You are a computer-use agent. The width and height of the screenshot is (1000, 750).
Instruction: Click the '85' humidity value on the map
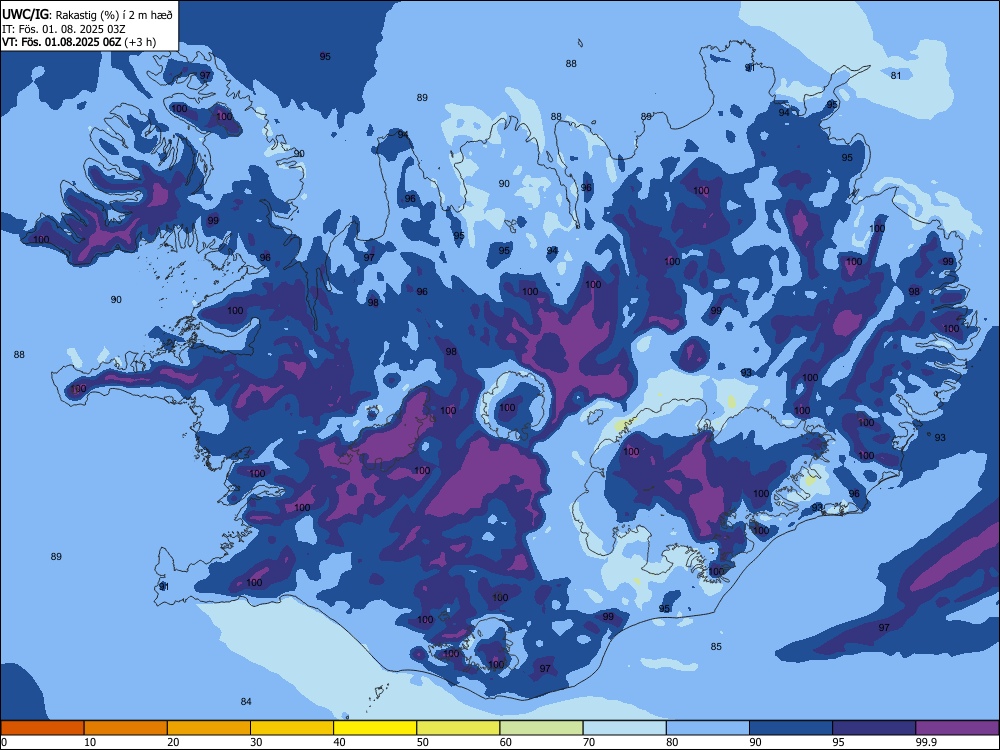tap(716, 647)
